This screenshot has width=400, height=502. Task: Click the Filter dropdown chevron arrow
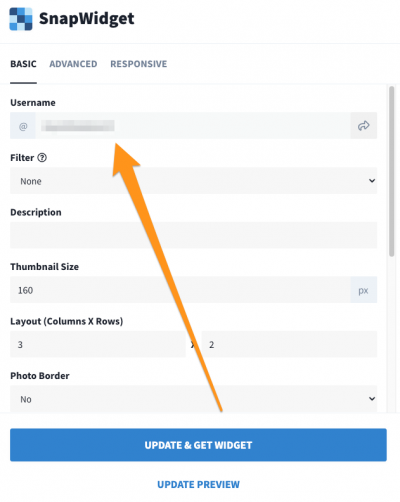point(372,181)
